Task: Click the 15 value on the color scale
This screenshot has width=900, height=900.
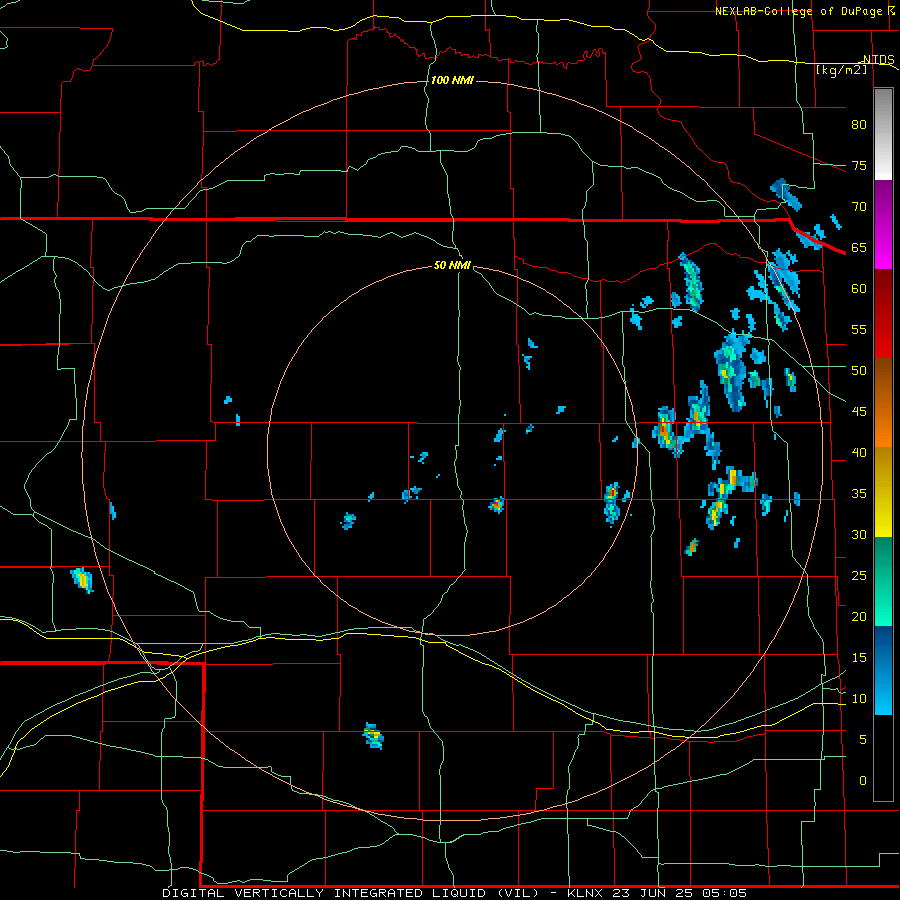Action: [859, 657]
